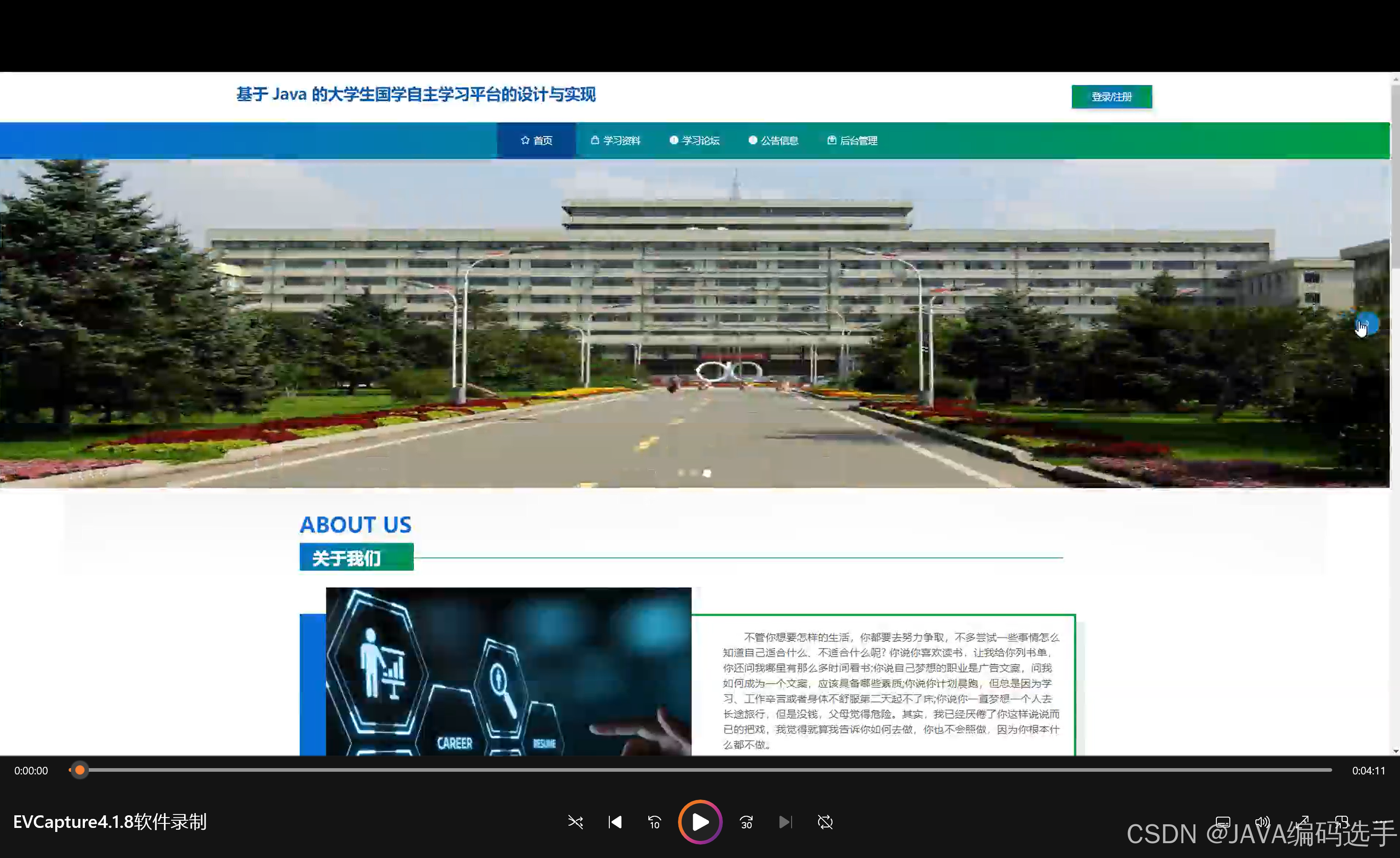Go to the next track

(x=785, y=822)
